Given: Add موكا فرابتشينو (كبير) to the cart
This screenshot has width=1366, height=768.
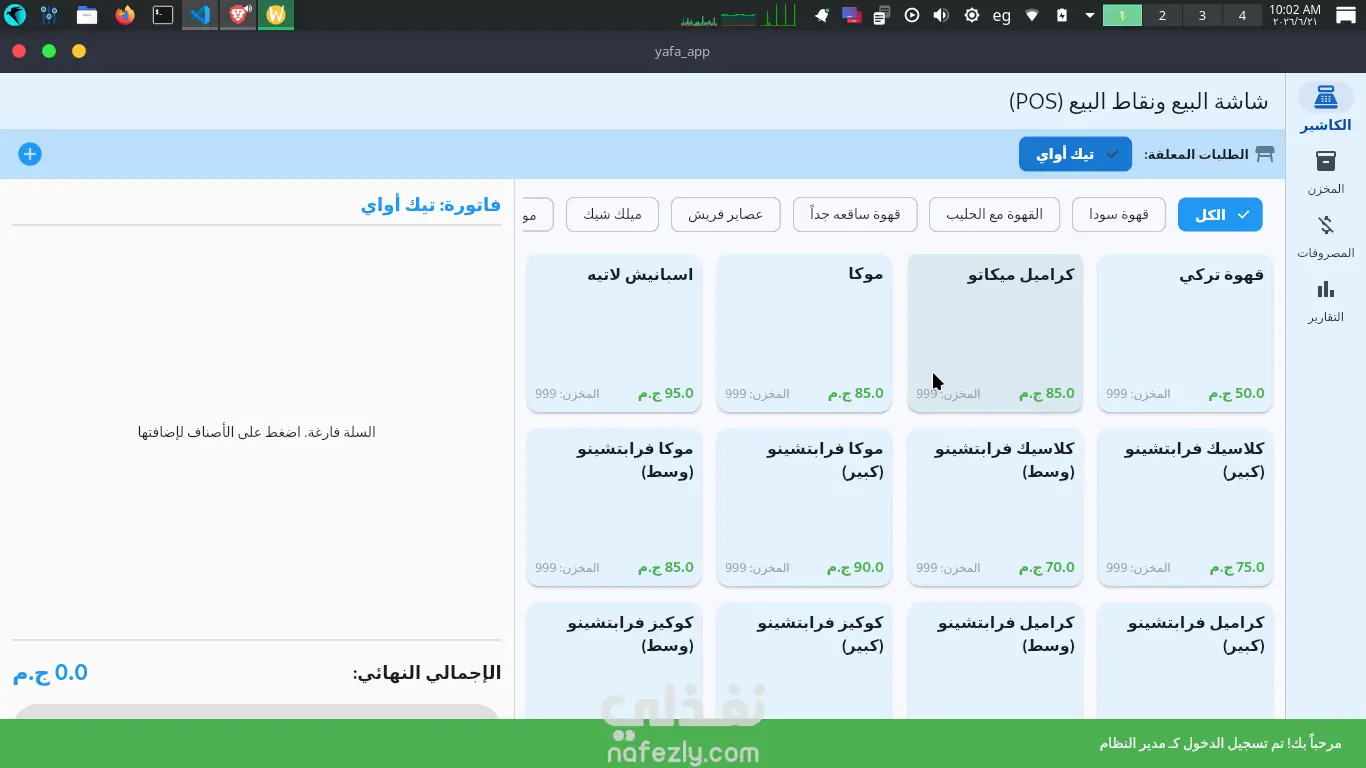Looking at the screenshot, I should click(x=804, y=507).
